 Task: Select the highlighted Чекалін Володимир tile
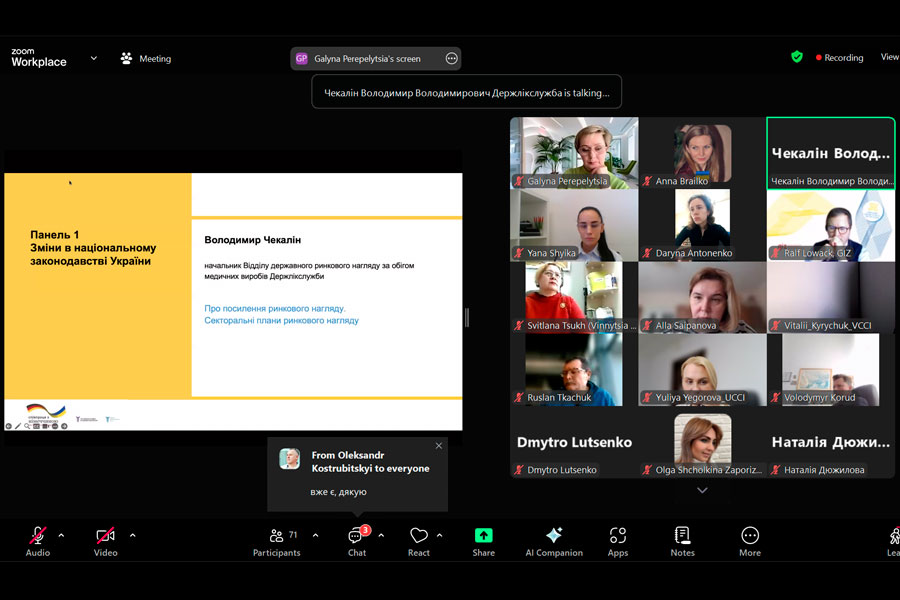[x=831, y=153]
